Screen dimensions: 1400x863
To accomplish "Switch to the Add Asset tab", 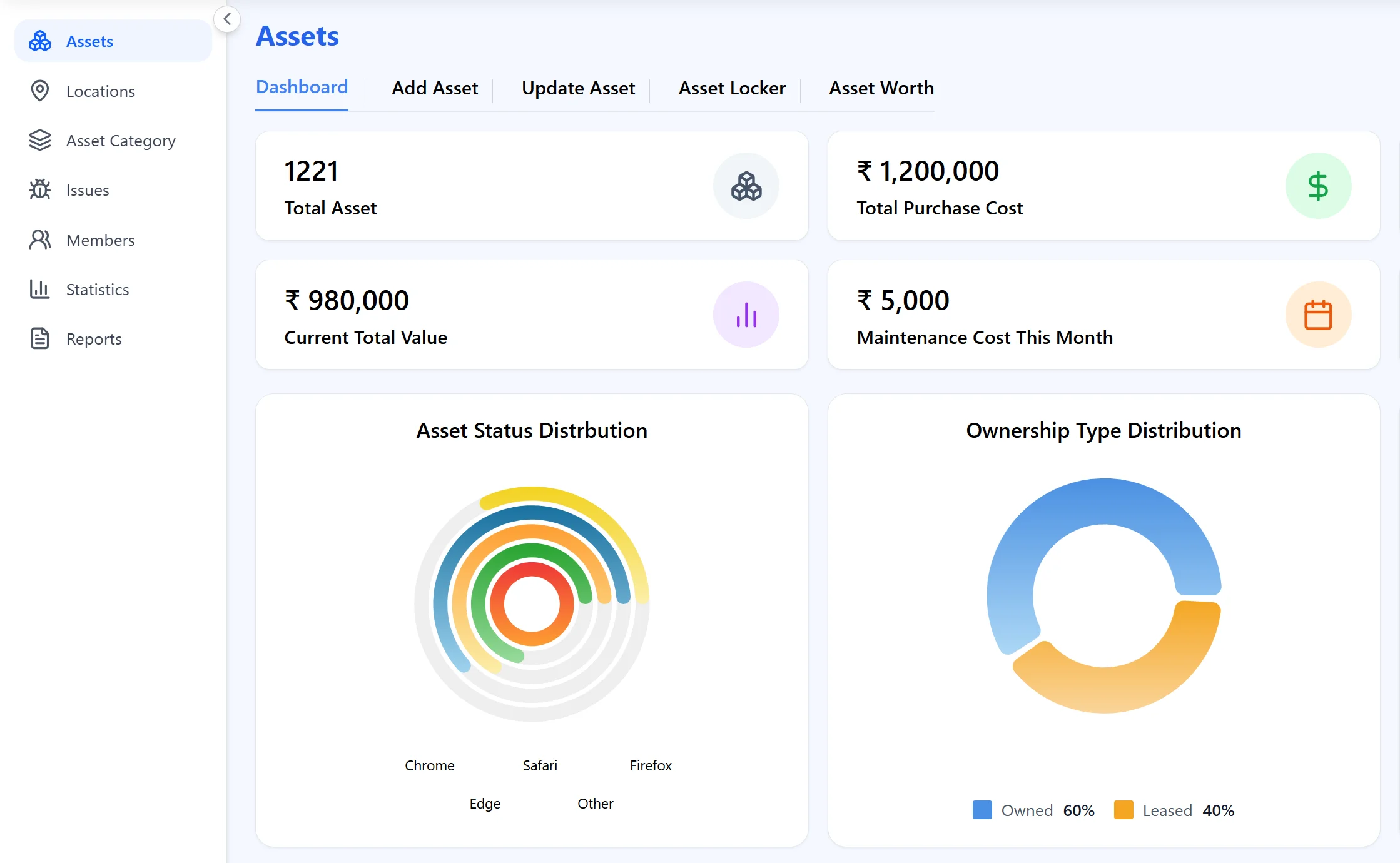I will pos(435,88).
